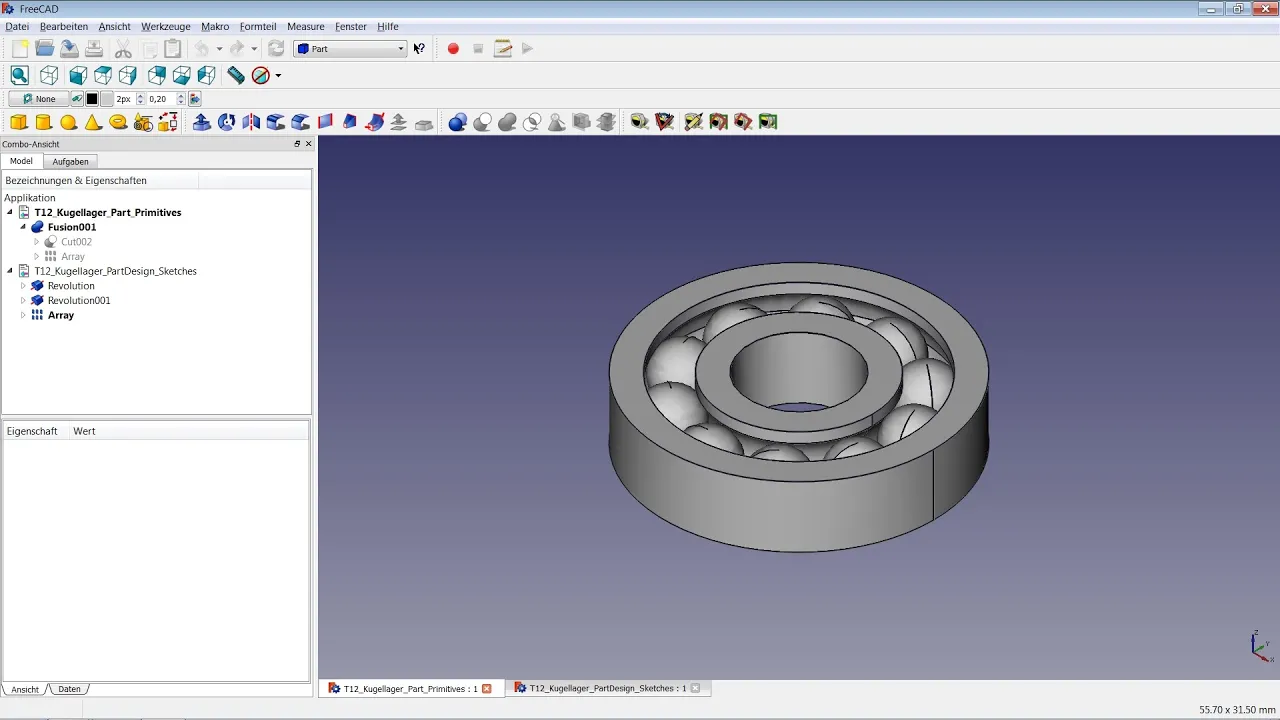Start macro recording with the red dot

(x=453, y=48)
